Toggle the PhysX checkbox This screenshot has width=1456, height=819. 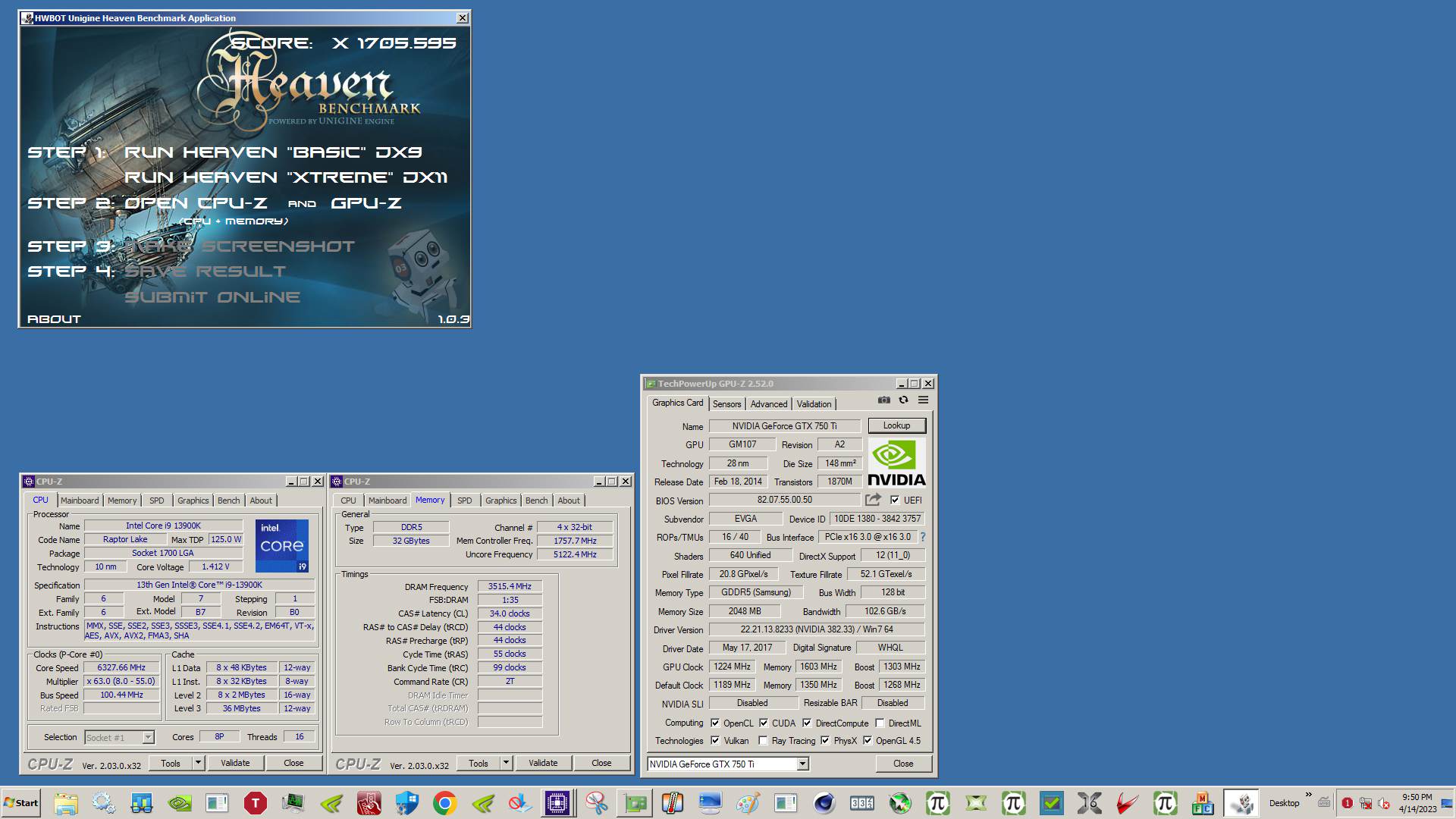pos(825,741)
